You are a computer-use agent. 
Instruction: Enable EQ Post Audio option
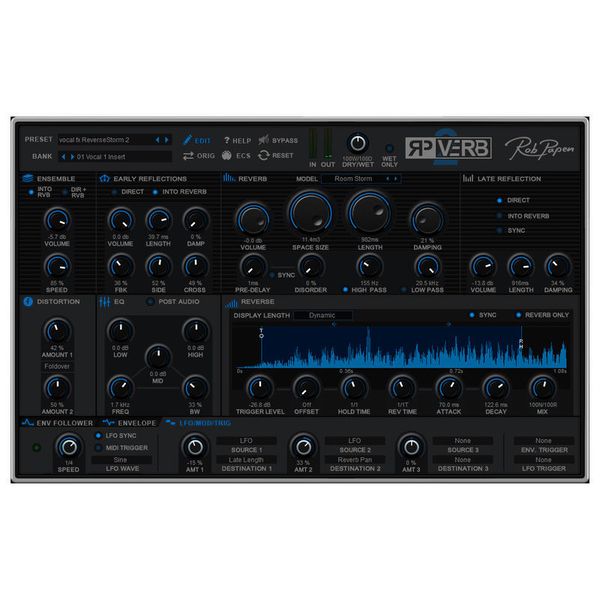(x=150, y=302)
